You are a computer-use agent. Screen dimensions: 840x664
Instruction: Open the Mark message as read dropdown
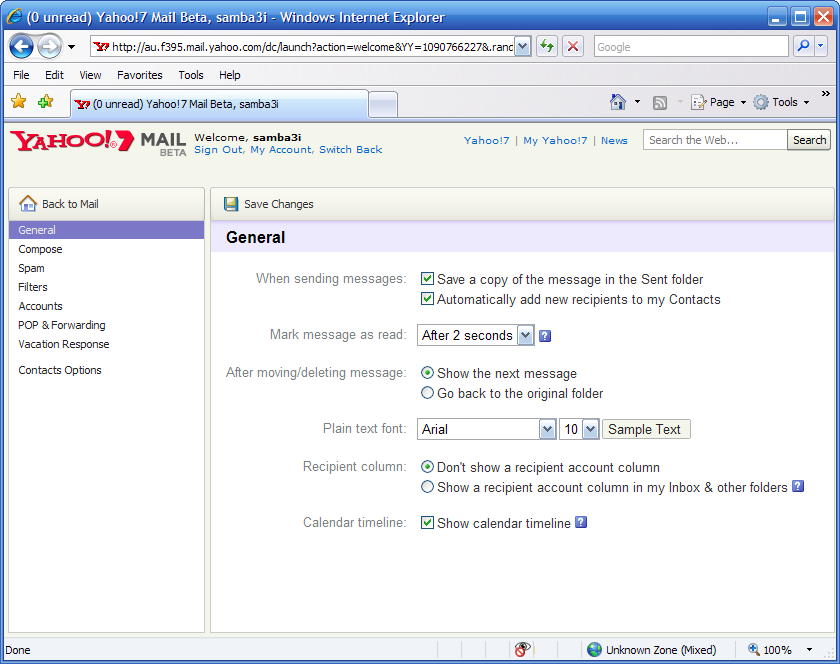click(x=525, y=336)
